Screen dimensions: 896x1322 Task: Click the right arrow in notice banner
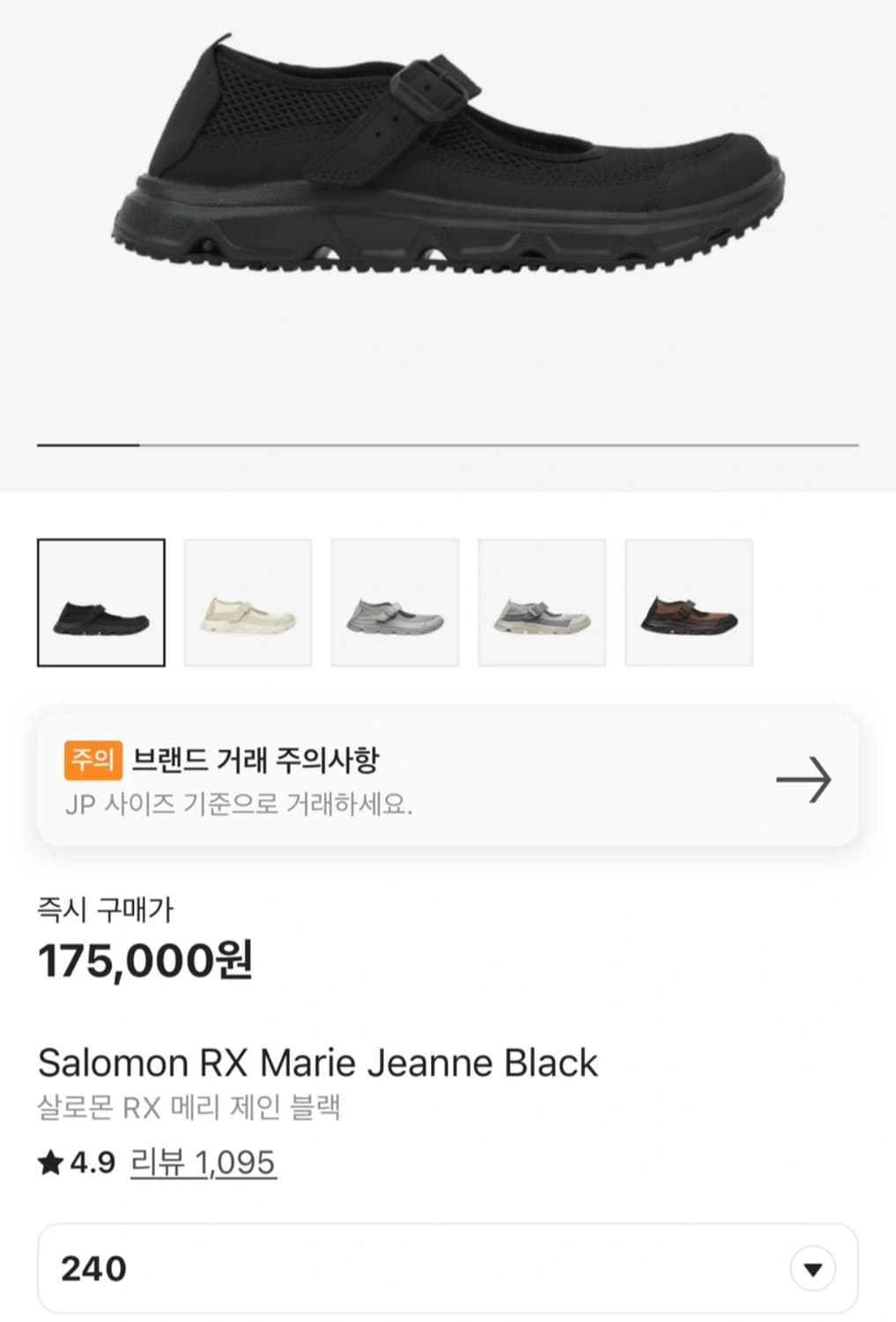click(x=803, y=780)
